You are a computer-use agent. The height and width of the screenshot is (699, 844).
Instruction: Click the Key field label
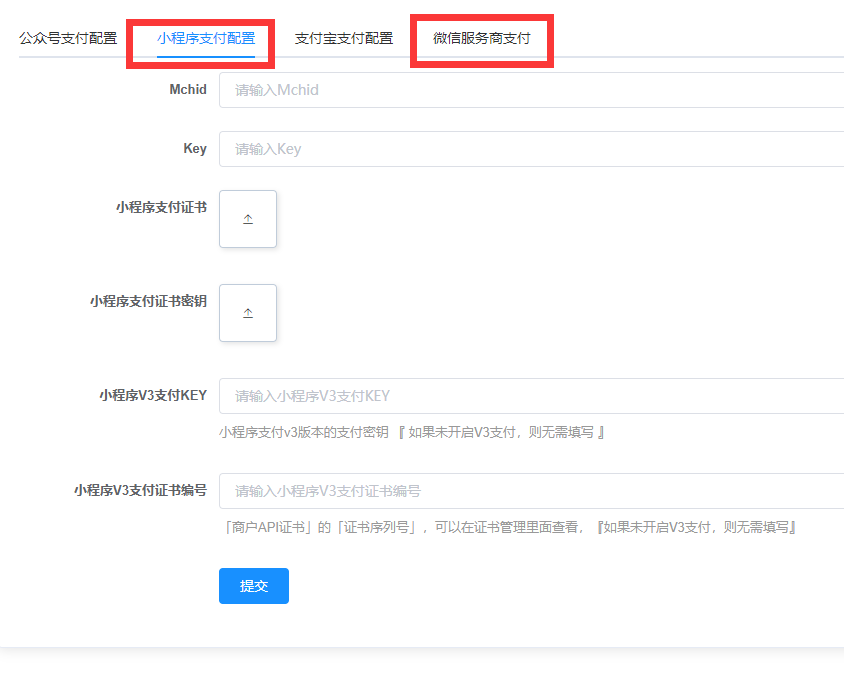pyautogui.click(x=195, y=149)
